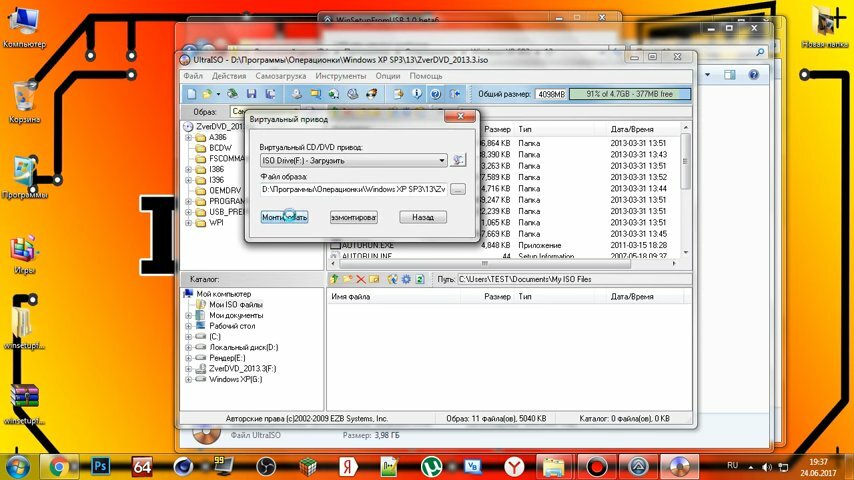Expand Windows XP(G:) in the catalog tree
854x480 pixels.
[188, 380]
